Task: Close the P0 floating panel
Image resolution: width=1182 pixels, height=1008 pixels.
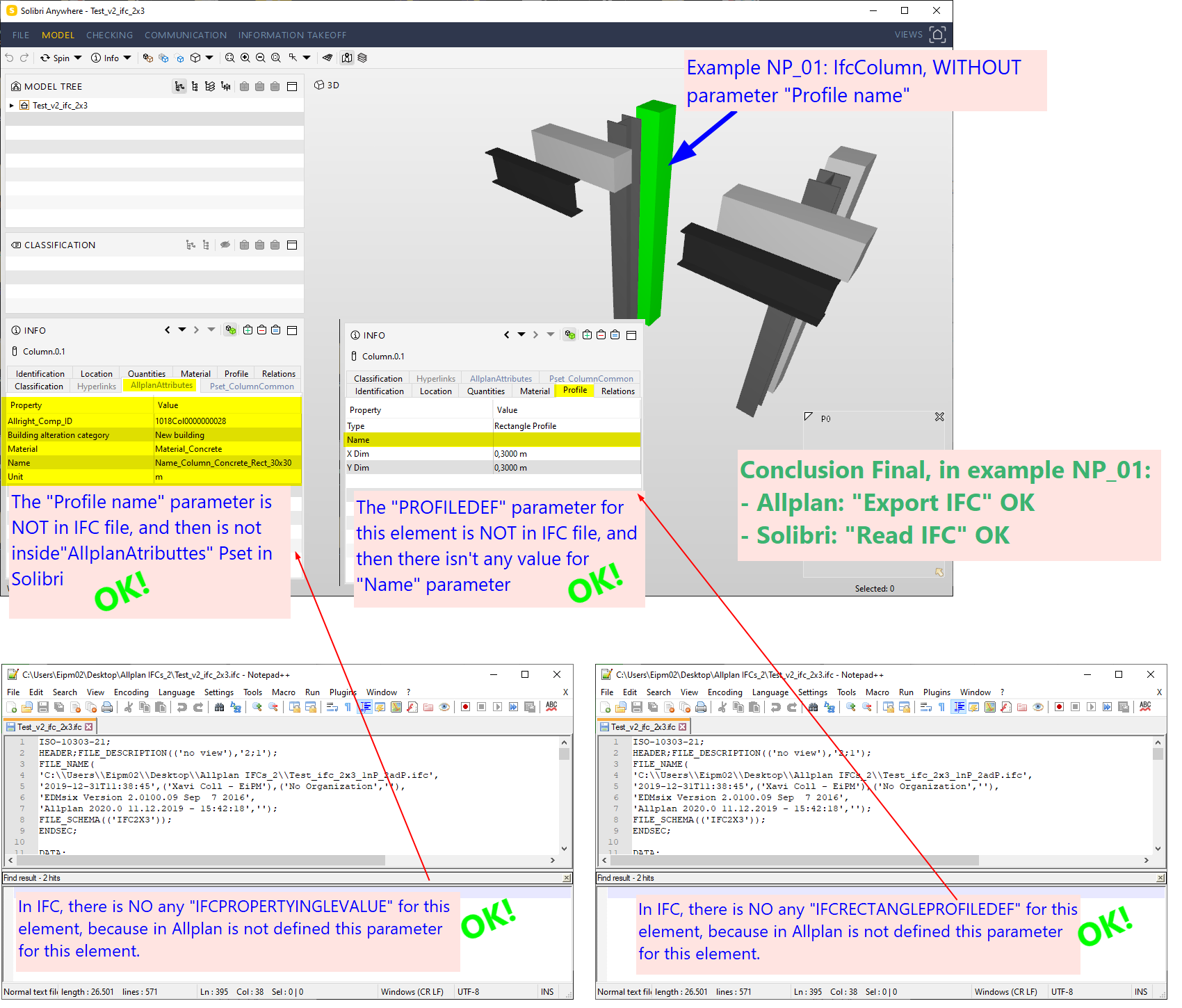Action: pos(939,417)
